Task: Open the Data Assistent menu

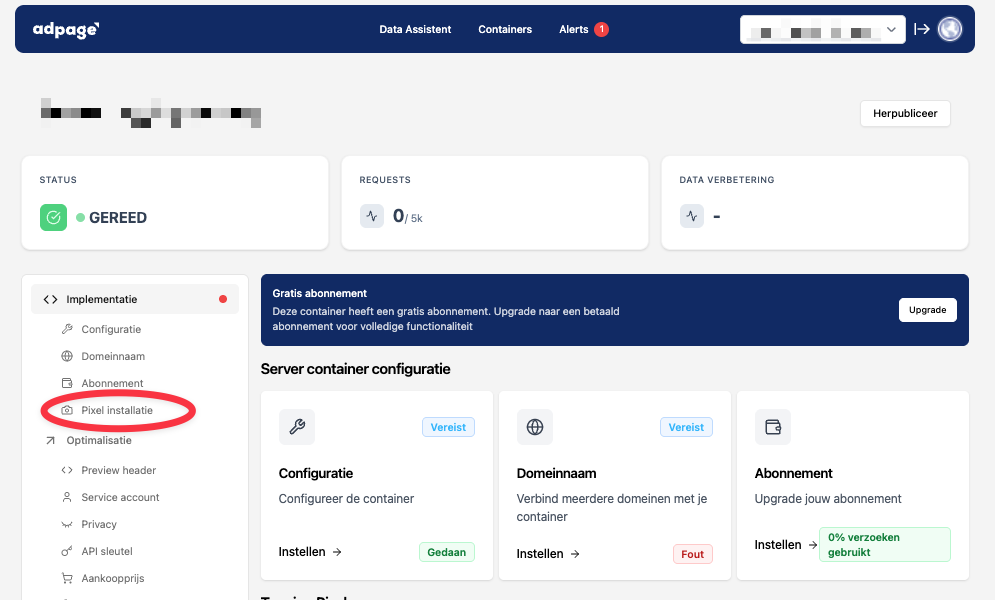Action: pyautogui.click(x=415, y=30)
